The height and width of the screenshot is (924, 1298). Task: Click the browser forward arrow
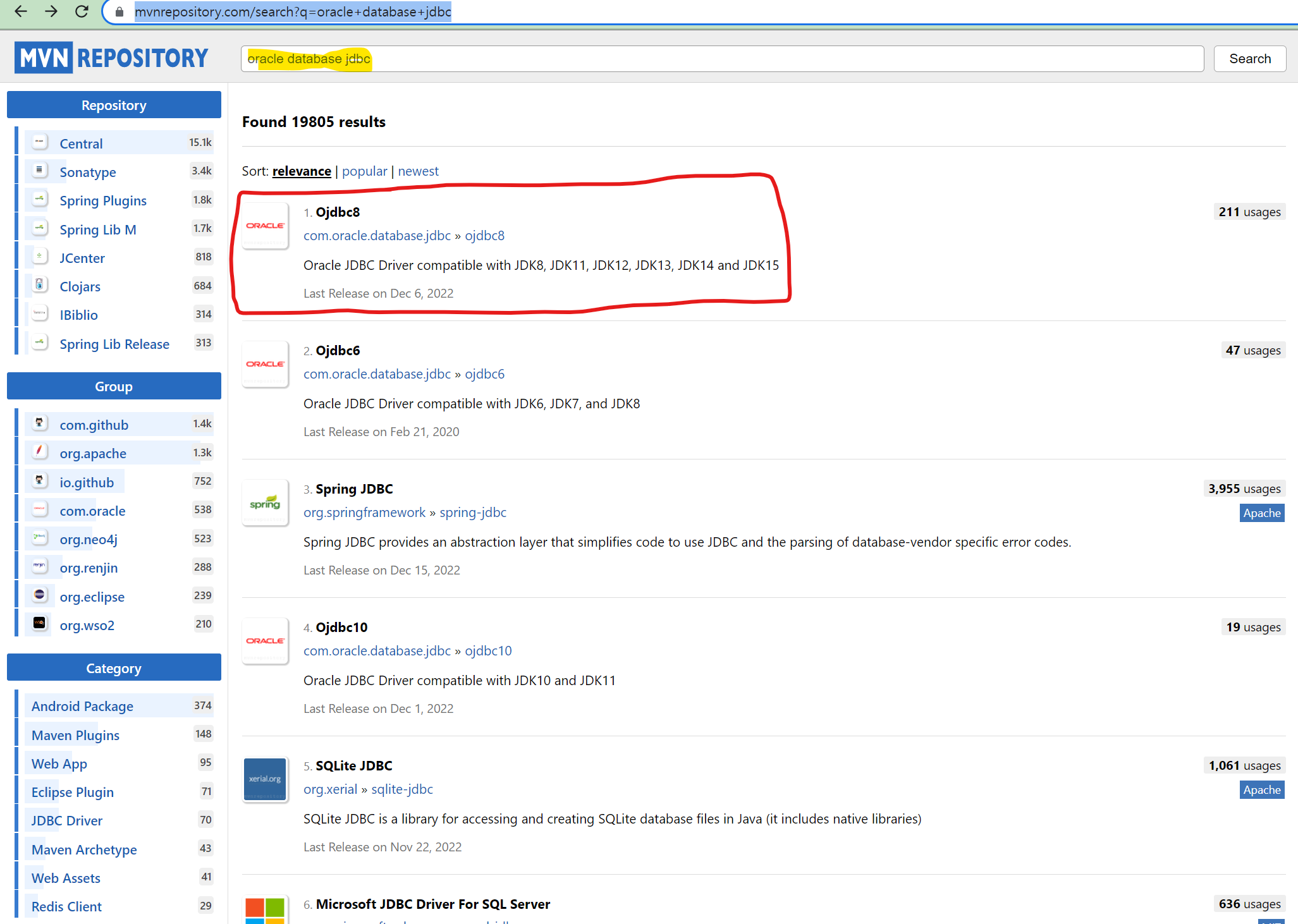[51, 11]
